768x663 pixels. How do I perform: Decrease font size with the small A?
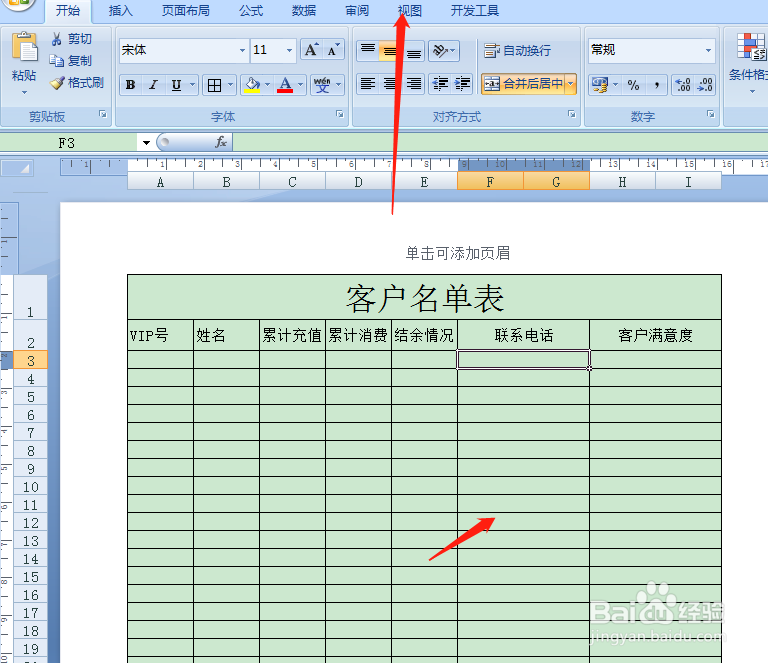tap(333, 50)
